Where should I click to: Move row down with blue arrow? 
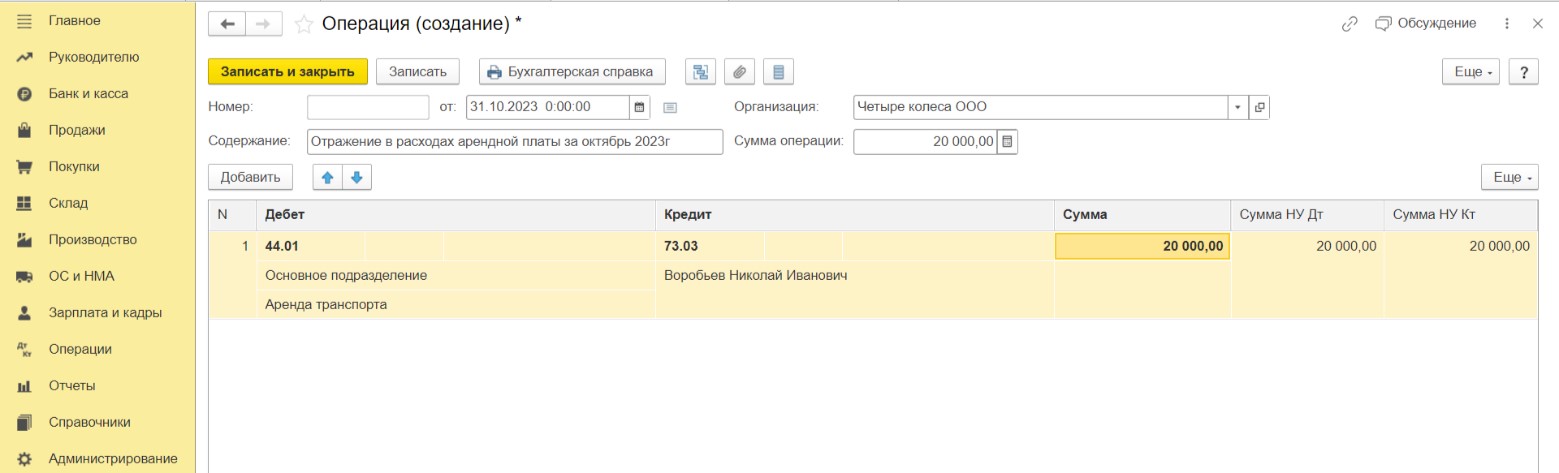pyautogui.click(x=357, y=177)
